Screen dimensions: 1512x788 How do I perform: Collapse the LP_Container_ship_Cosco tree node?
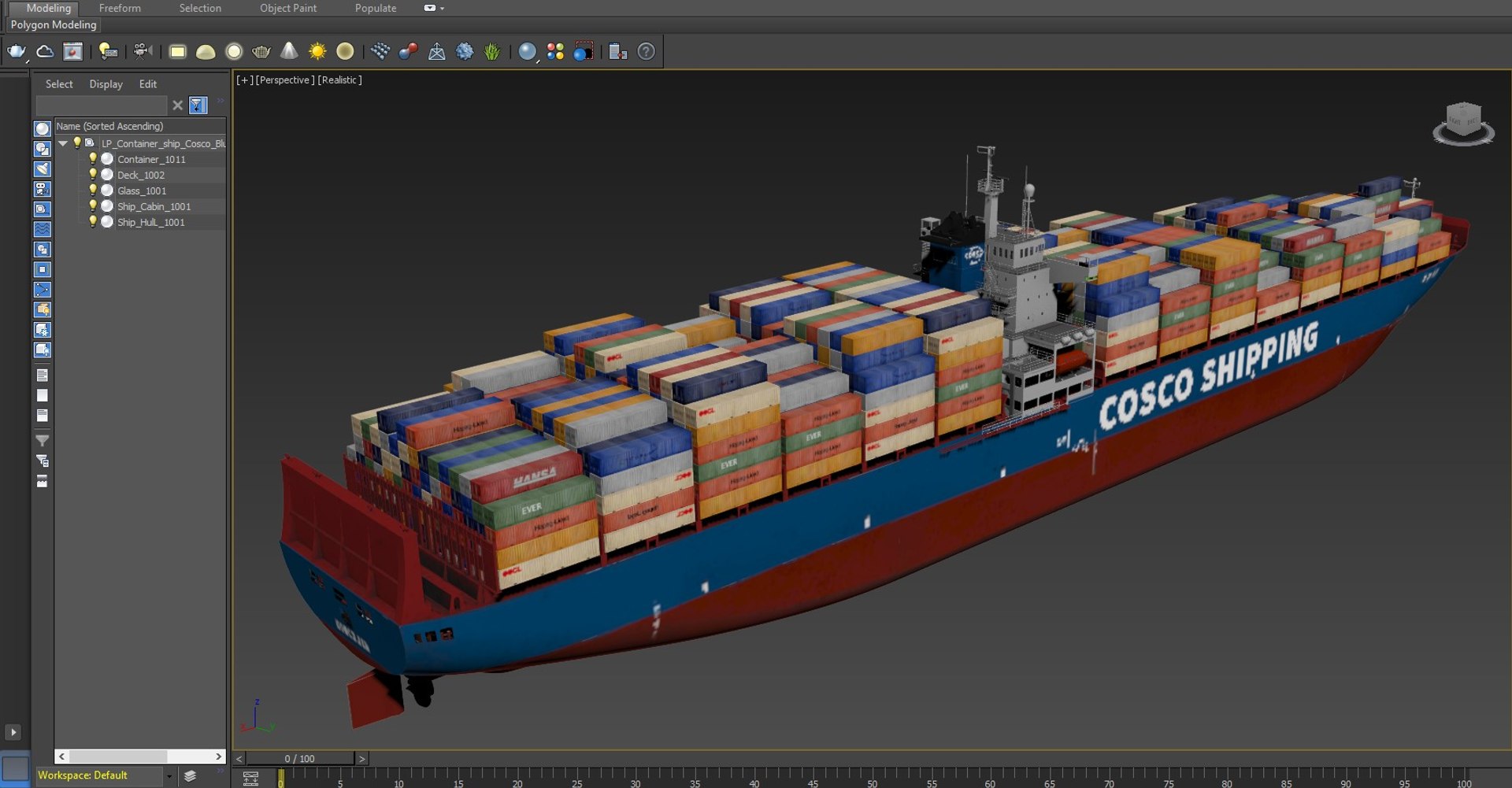coord(63,143)
